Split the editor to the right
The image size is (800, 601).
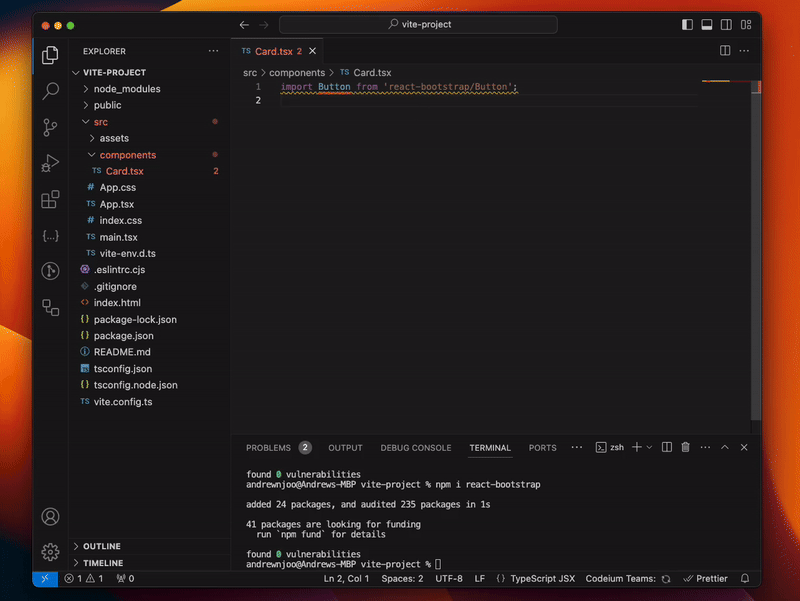pyautogui.click(x=726, y=51)
